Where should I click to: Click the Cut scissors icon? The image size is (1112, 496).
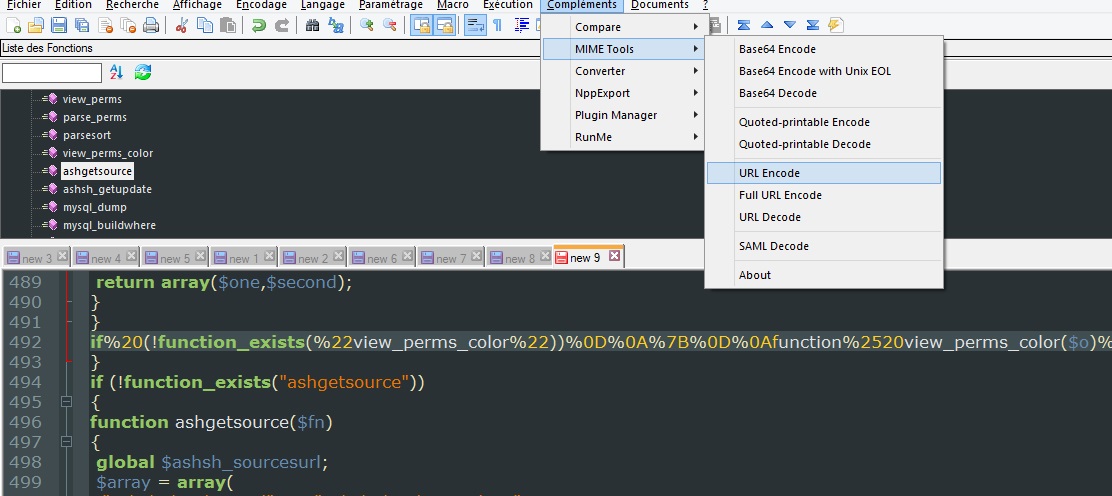(x=181, y=26)
